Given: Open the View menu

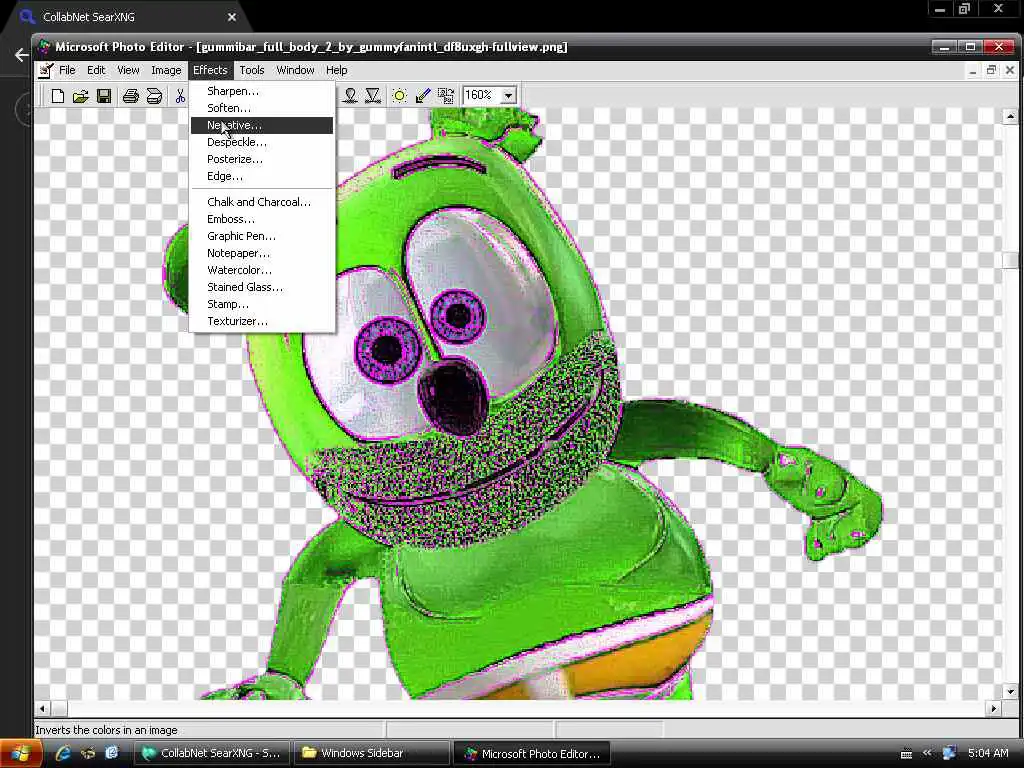Looking at the screenshot, I should tap(128, 70).
